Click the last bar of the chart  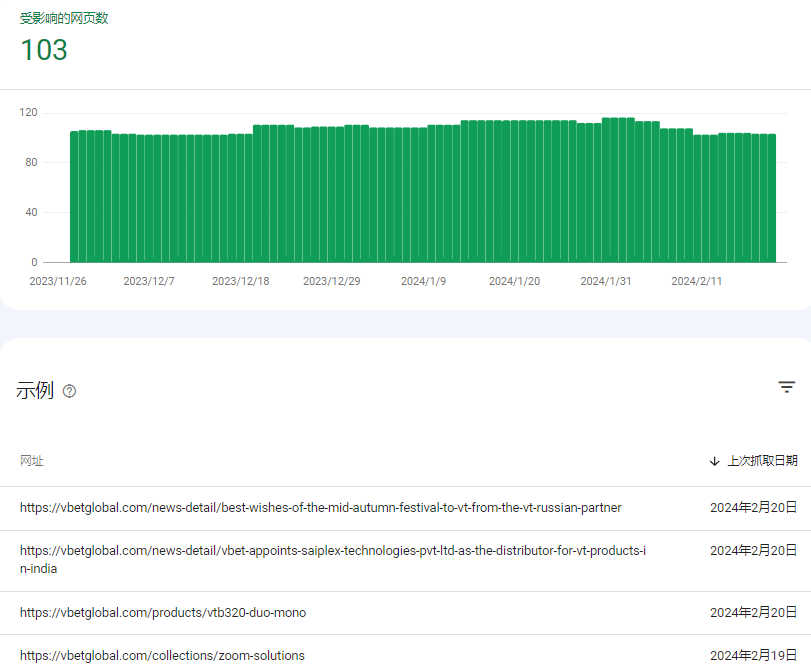(772, 198)
